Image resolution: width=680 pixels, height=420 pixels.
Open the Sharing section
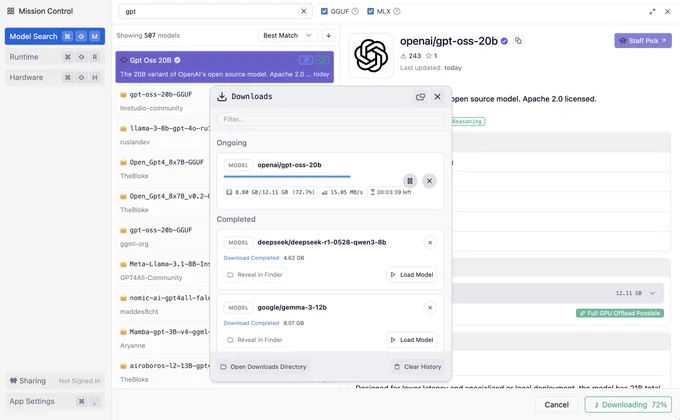point(55,381)
